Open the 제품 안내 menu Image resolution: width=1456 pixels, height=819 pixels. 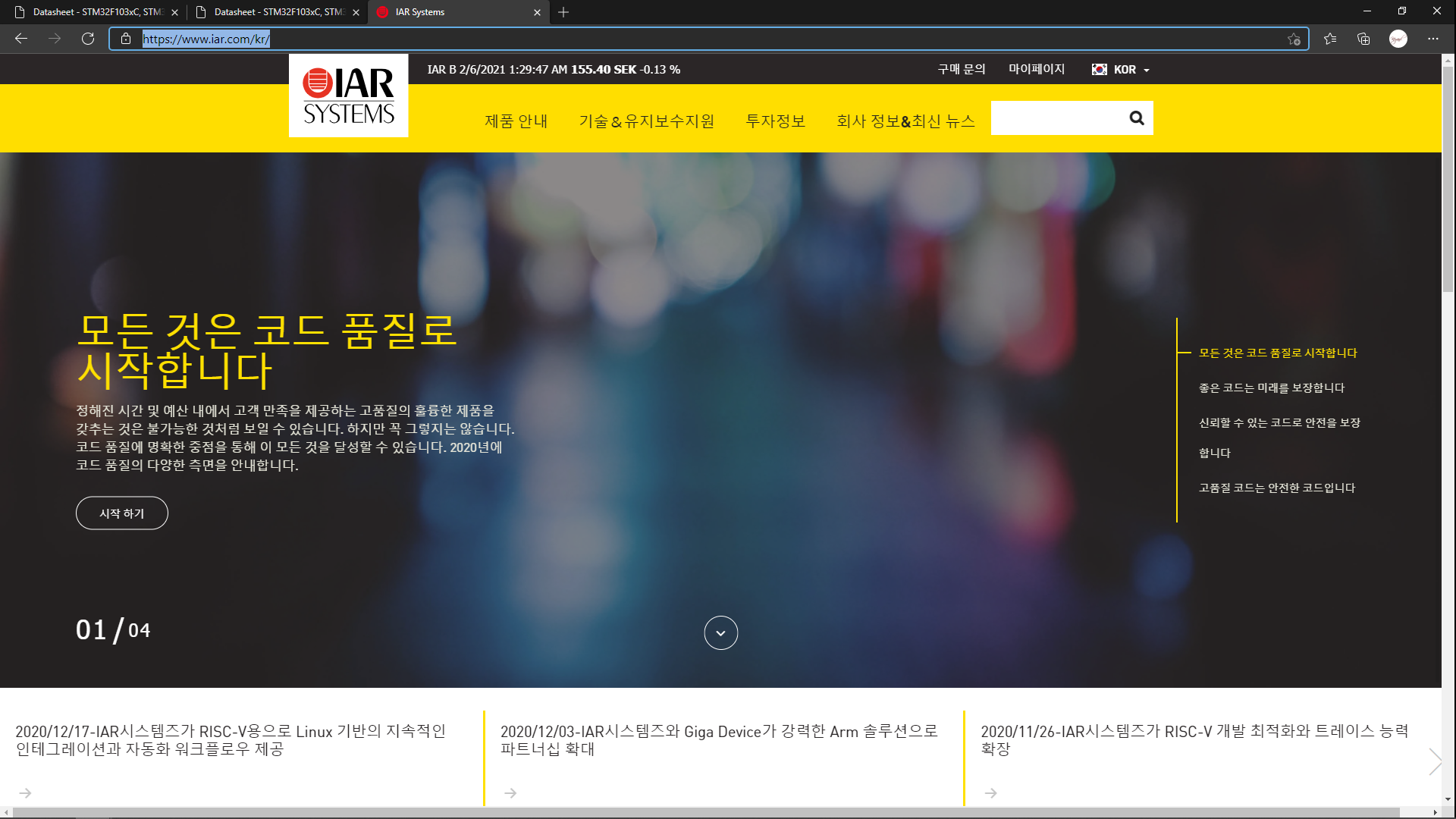pos(516,121)
